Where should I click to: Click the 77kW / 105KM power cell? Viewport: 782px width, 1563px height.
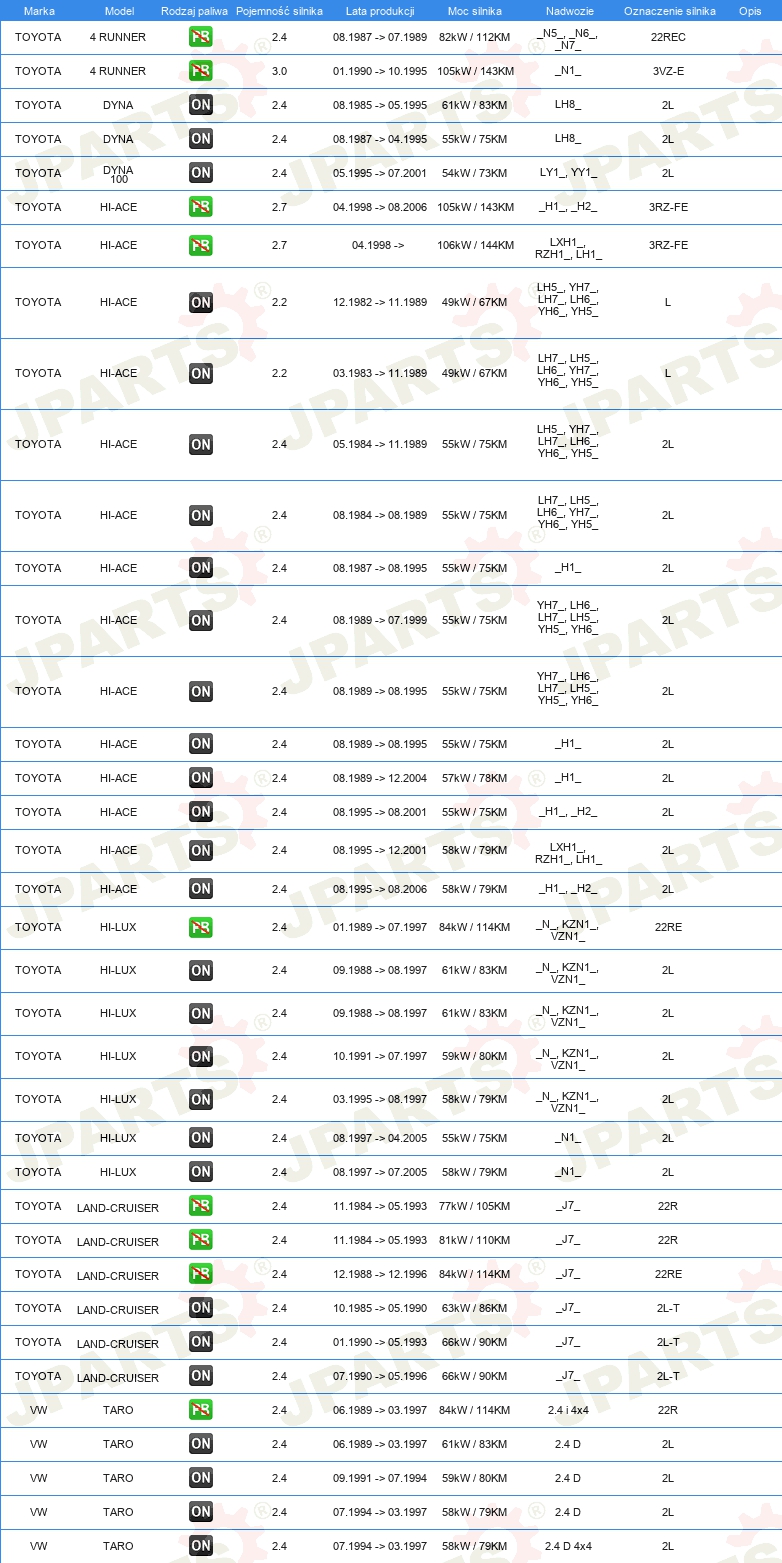click(x=475, y=1206)
